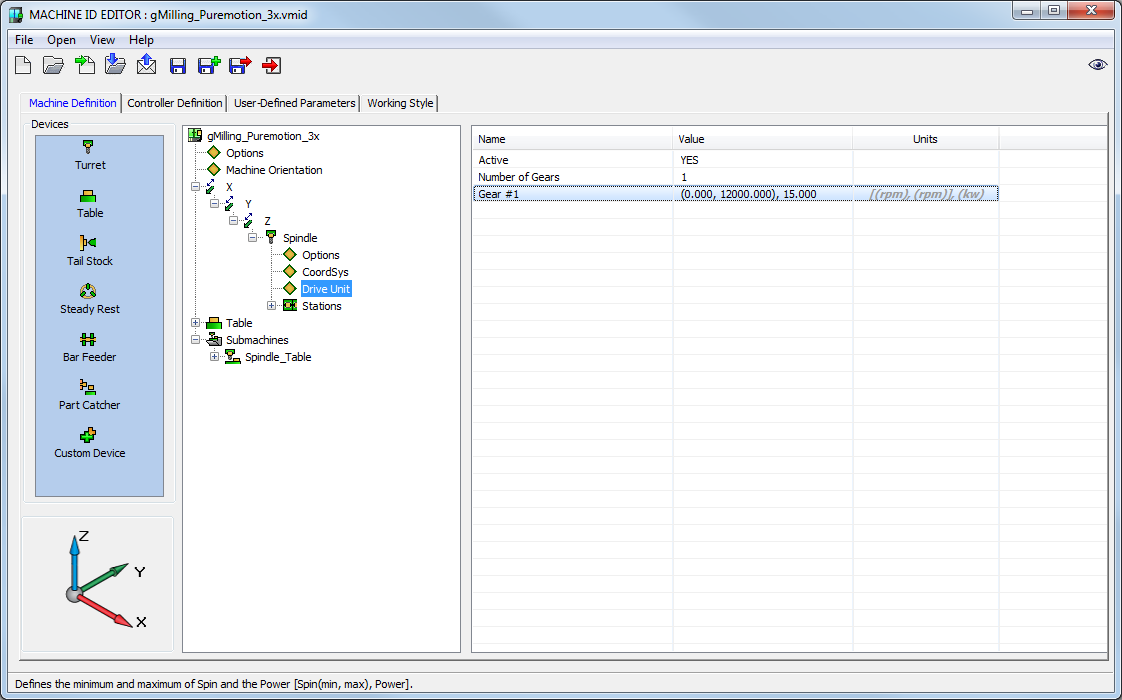Select the top-level Options tree node
The image size is (1122, 700).
244,153
